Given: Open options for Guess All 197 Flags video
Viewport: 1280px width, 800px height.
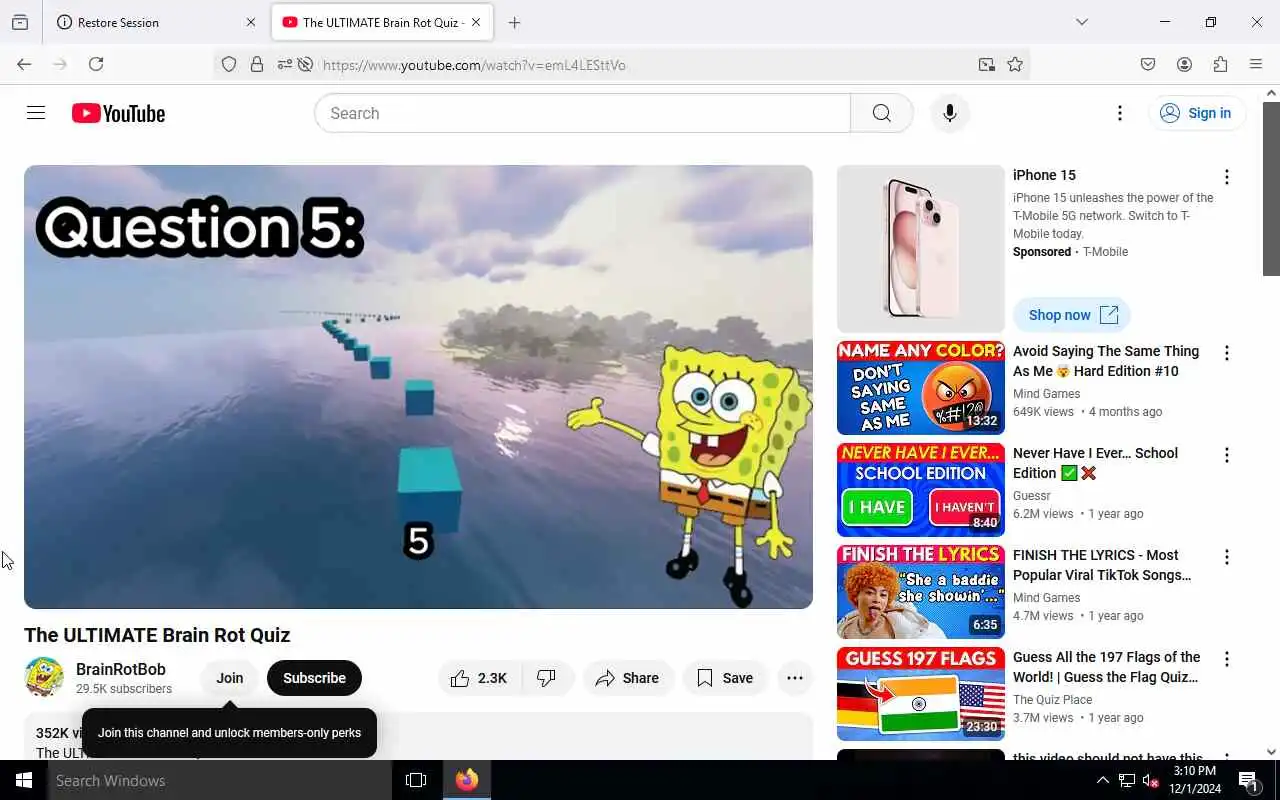Looking at the screenshot, I should pyautogui.click(x=1227, y=659).
